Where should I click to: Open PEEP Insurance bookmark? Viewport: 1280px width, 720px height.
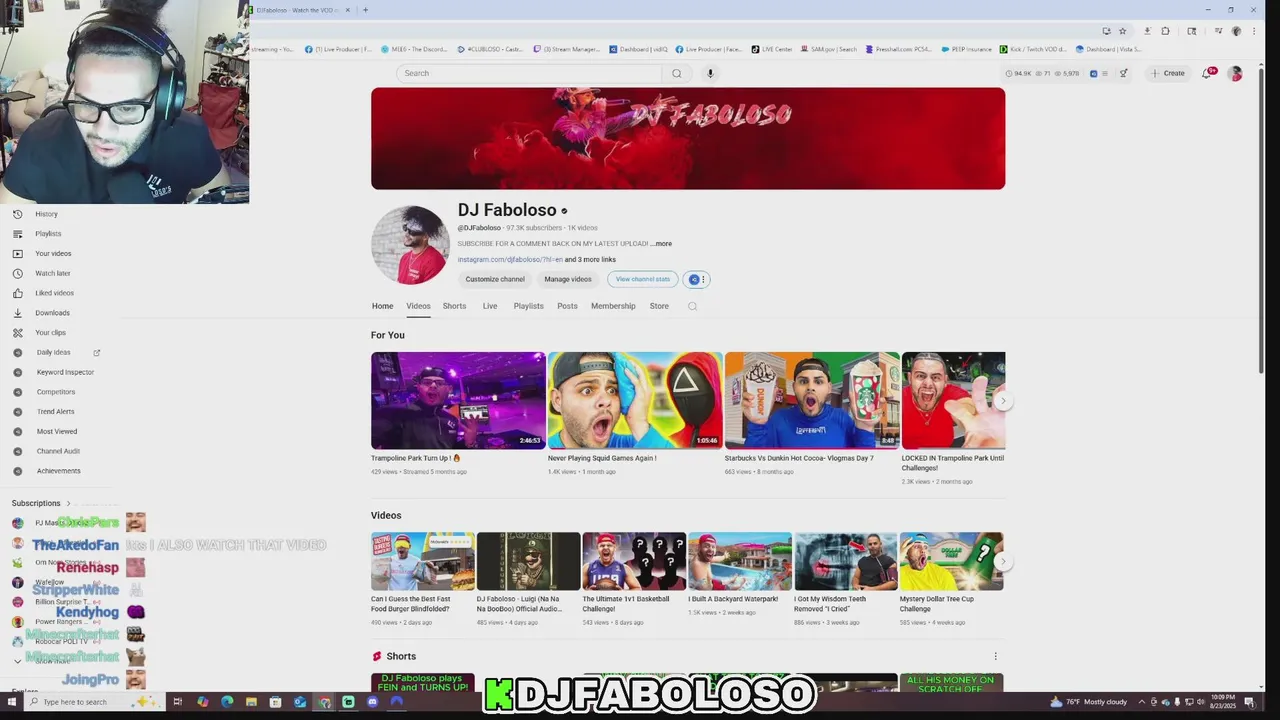tap(965, 49)
